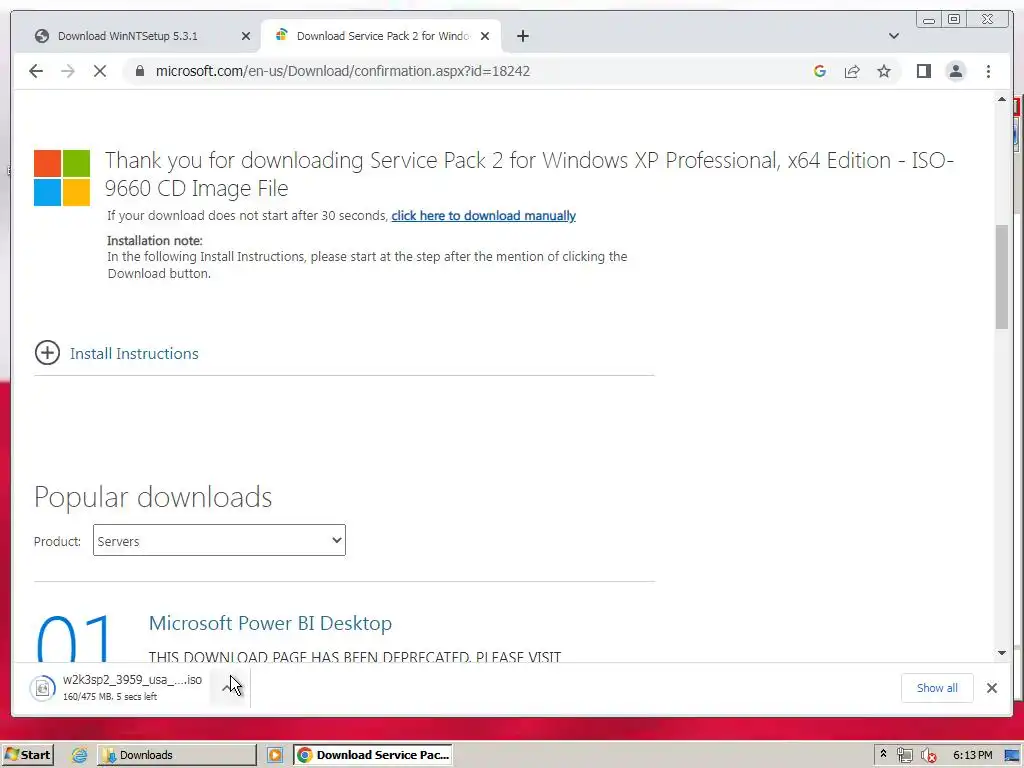View site security lock info
The image size is (1024, 768).
pos(140,71)
